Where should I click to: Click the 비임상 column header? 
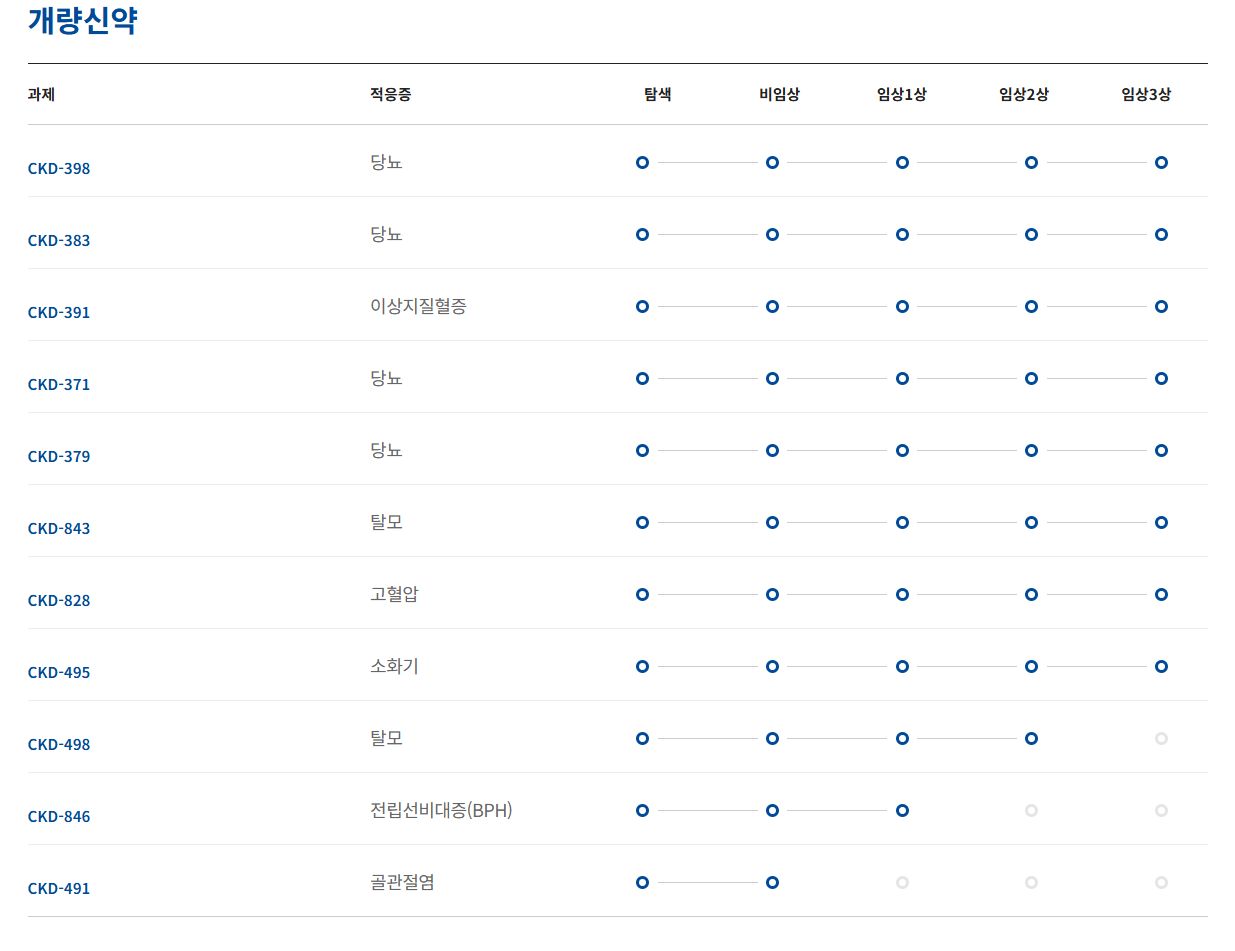[779, 94]
